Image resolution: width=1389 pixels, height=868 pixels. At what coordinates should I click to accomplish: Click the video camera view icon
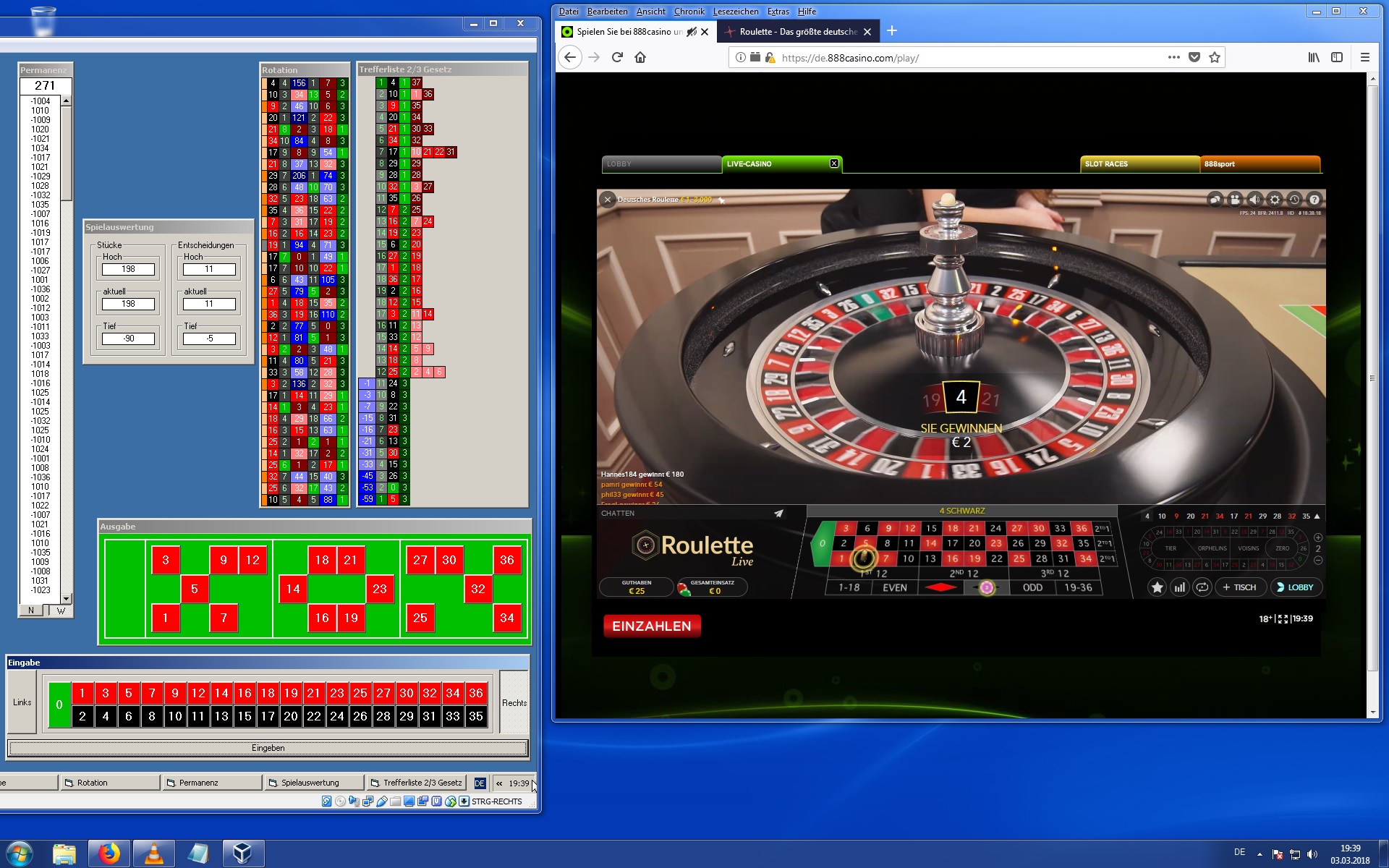(x=1235, y=200)
